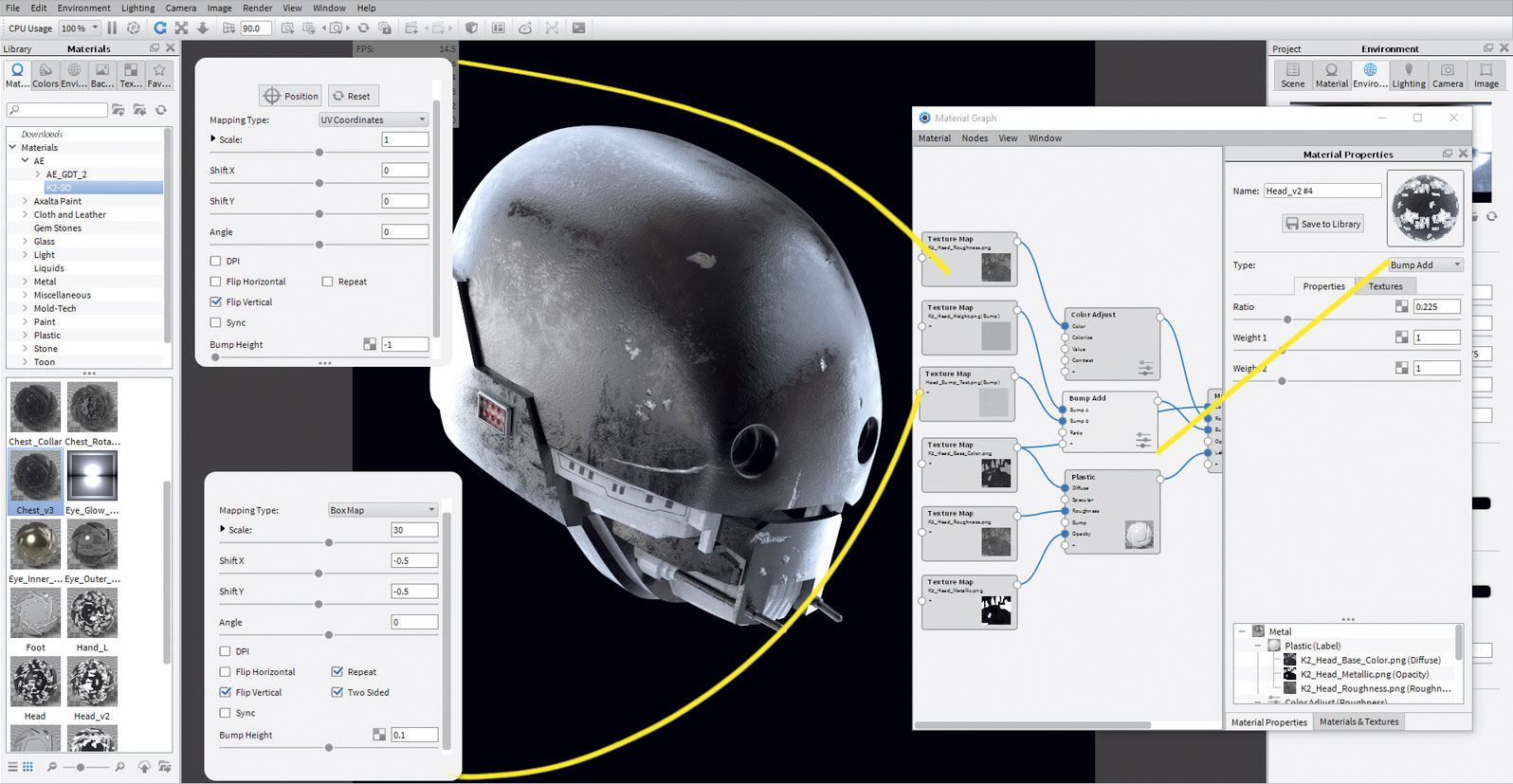
Task: Toggle Flip Horizontal in UV Coordinates panel
Action: coord(216,282)
